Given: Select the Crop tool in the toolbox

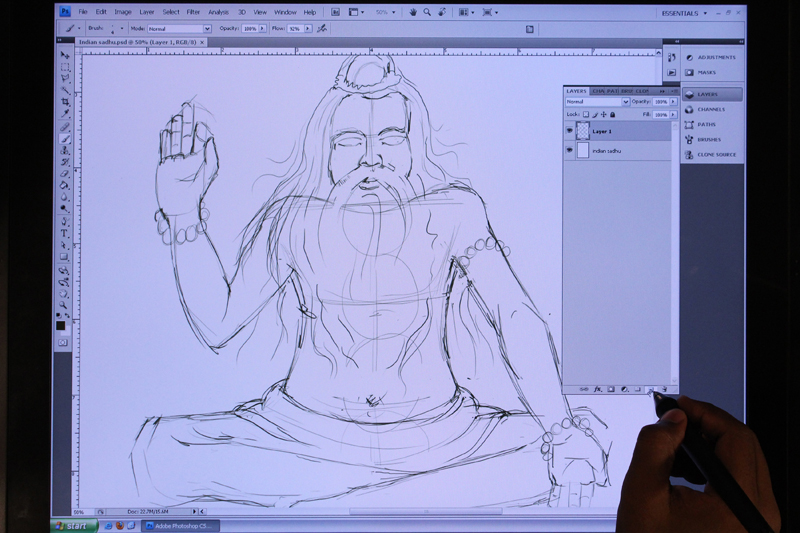Looking at the screenshot, I should (65, 102).
